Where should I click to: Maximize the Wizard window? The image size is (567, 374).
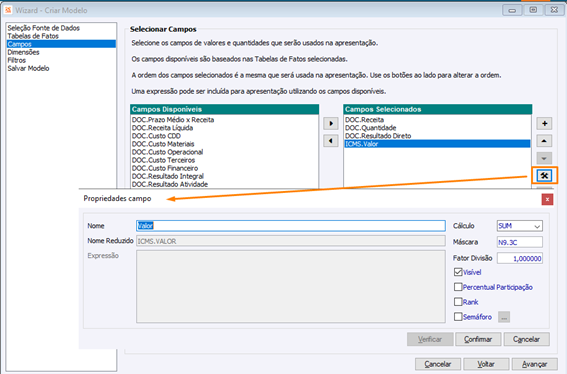tap(533, 10)
